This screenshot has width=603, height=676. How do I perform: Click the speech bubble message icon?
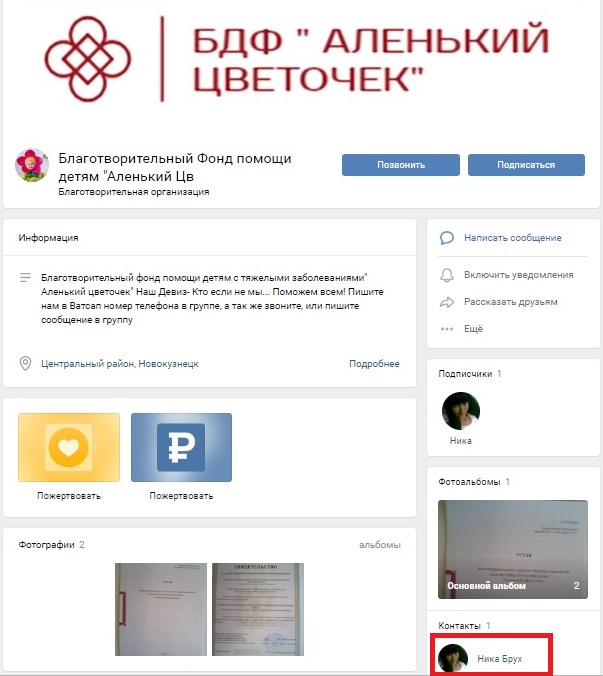pyautogui.click(x=447, y=238)
